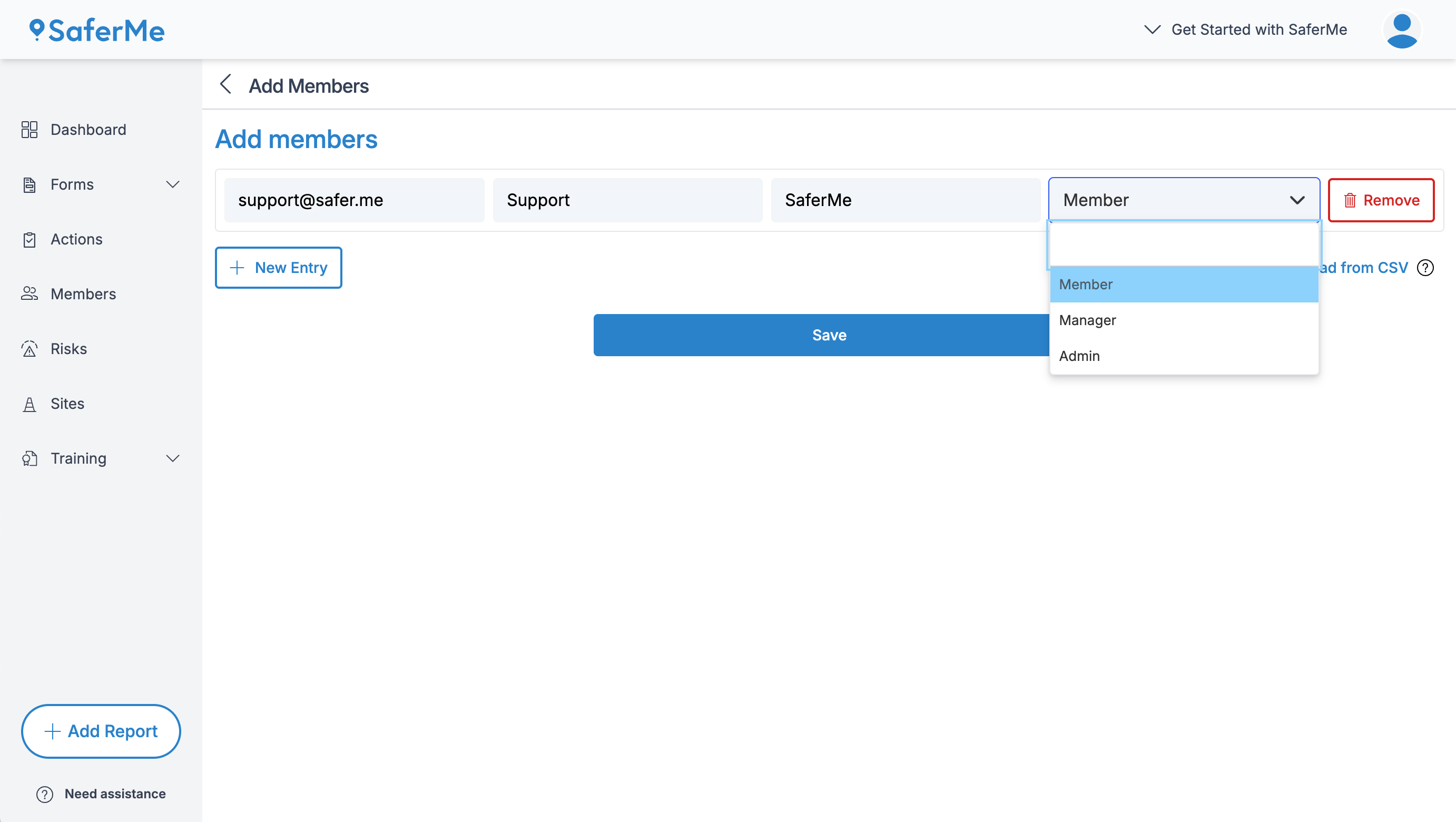Image resolution: width=1456 pixels, height=822 pixels.
Task: Click the back arrow beside Add Members
Action: point(225,85)
